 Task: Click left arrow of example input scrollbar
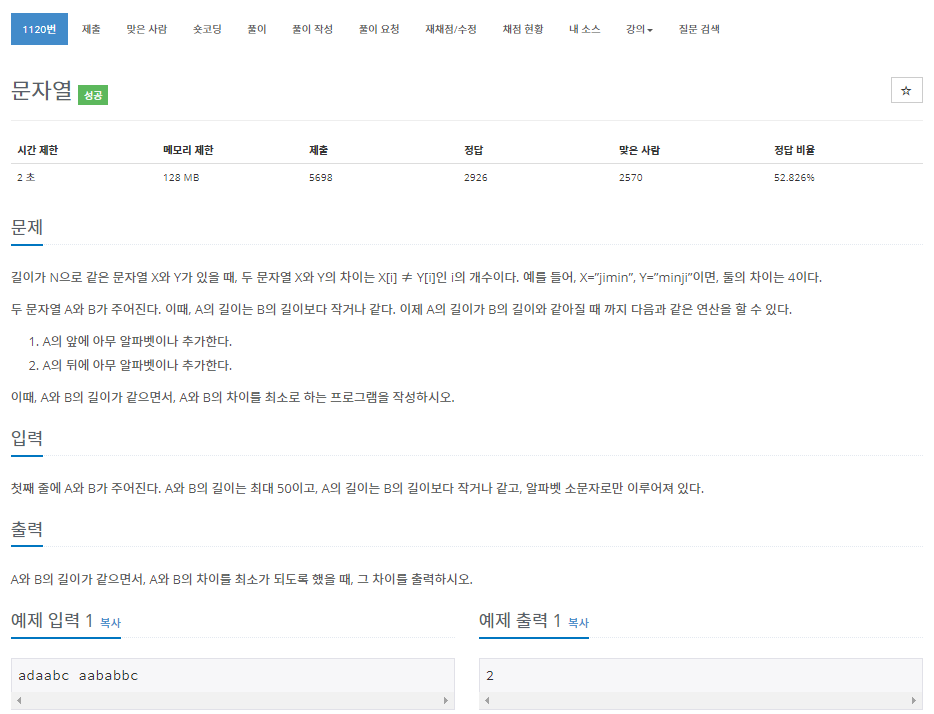coord(19,700)
